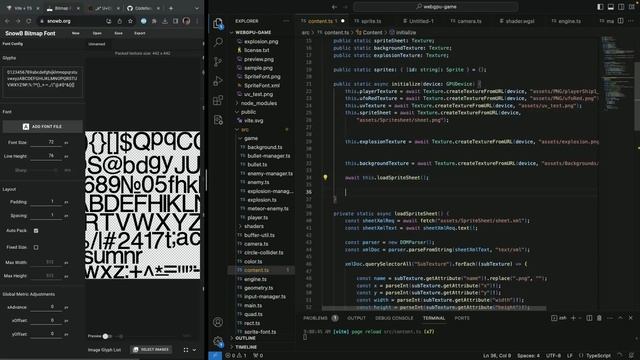Screen dimensions: 640x360
Task: Click the browser reload button
Action: click(29, 21)
